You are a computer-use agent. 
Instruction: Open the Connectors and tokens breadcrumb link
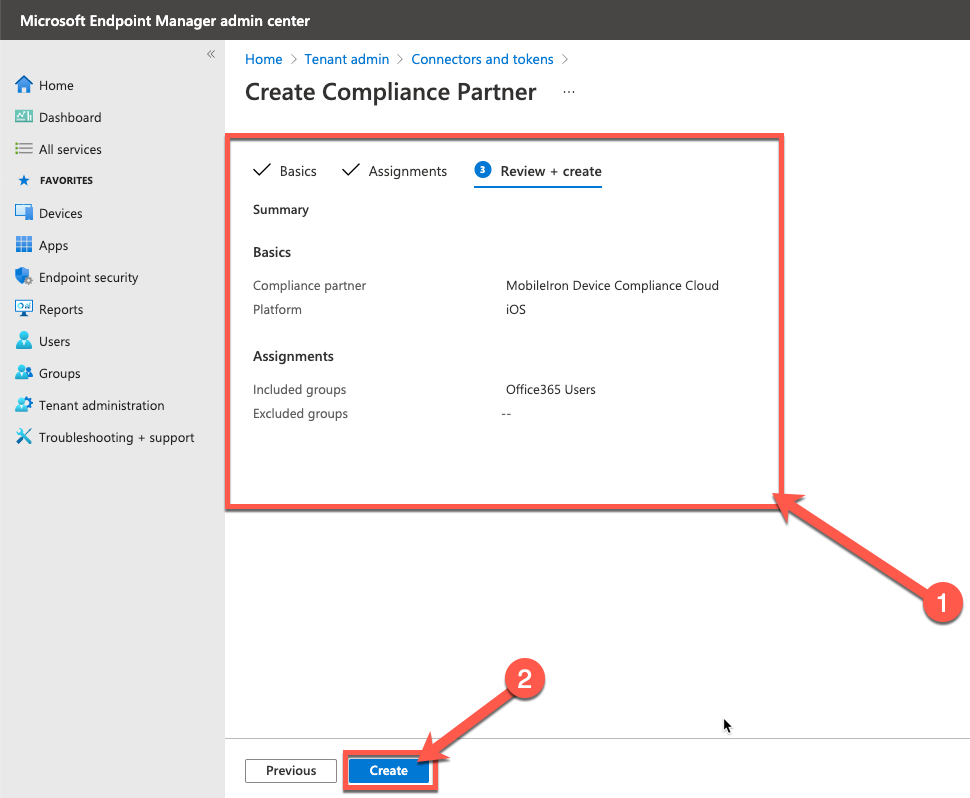click(x=482, y=59)
